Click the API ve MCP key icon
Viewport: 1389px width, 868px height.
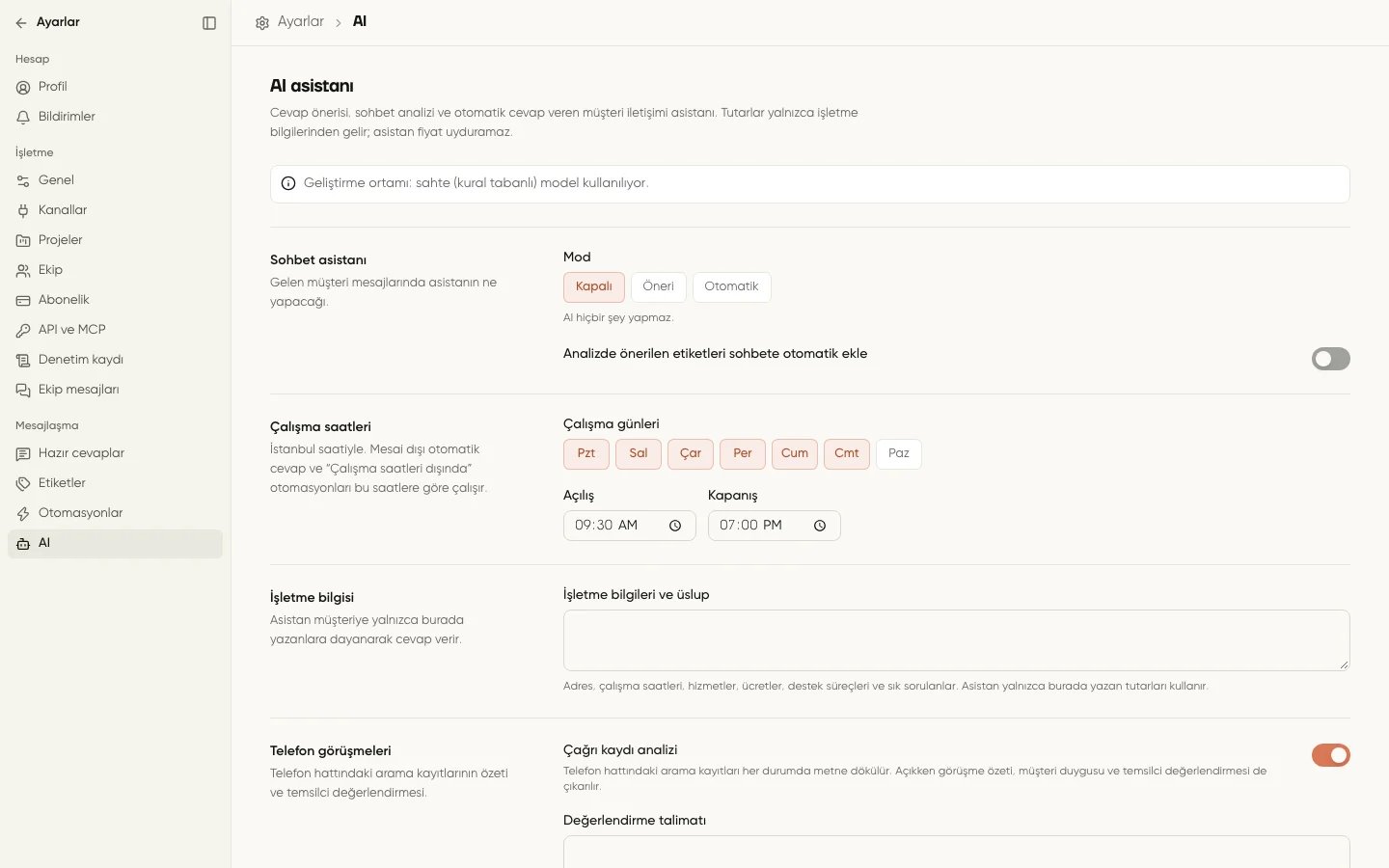click(x=23, y=330)
